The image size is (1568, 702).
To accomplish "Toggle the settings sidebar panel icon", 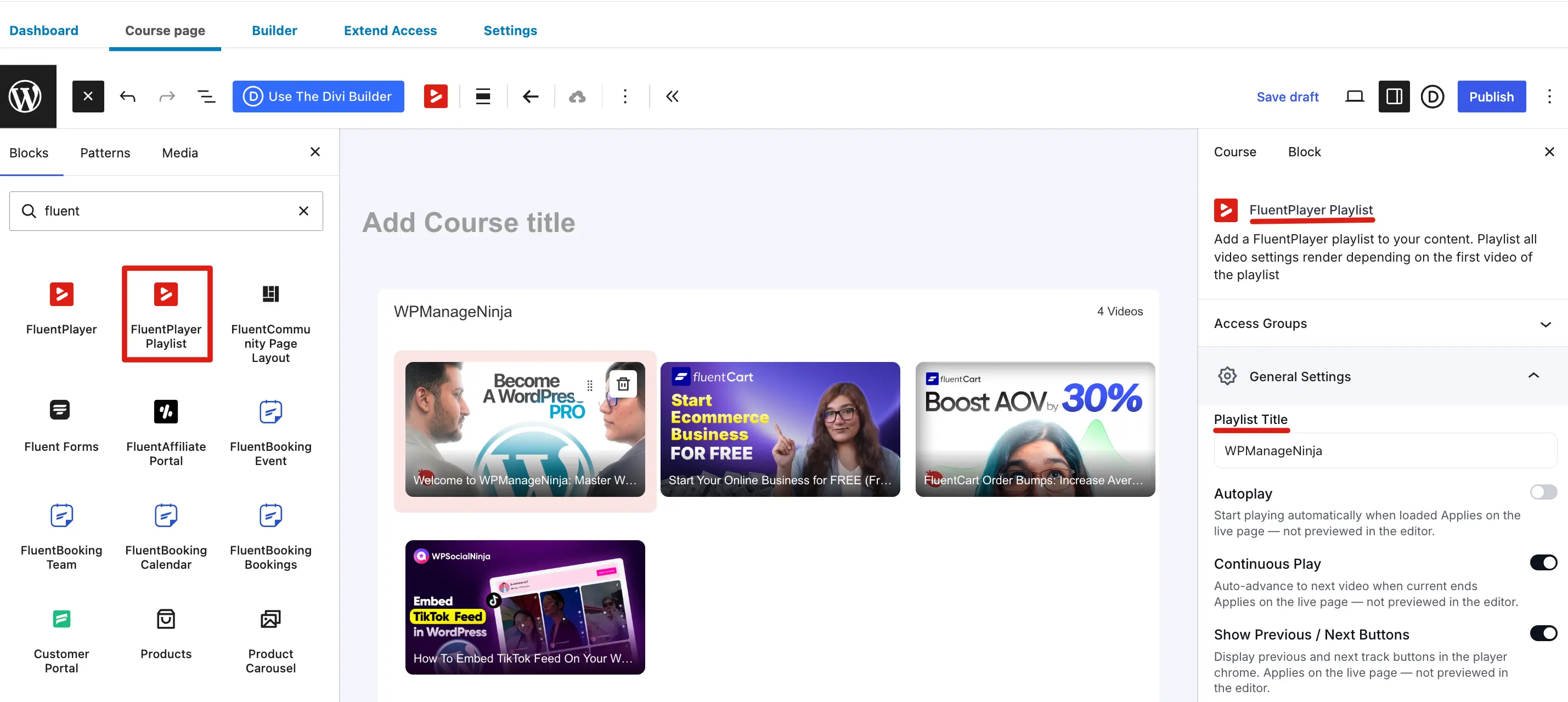I will (1394, 97).
